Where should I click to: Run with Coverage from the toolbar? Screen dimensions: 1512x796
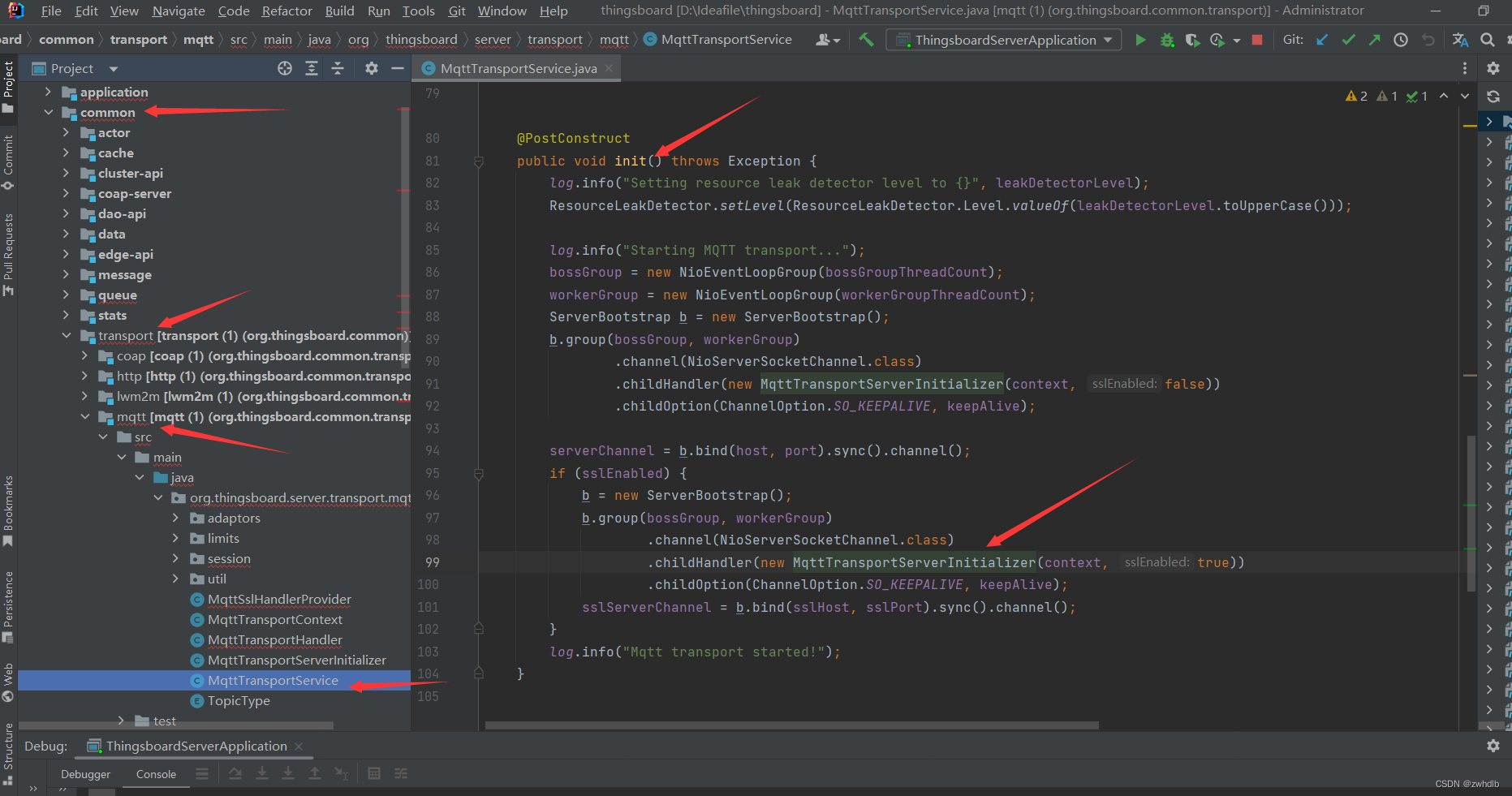pos(1192,40)
